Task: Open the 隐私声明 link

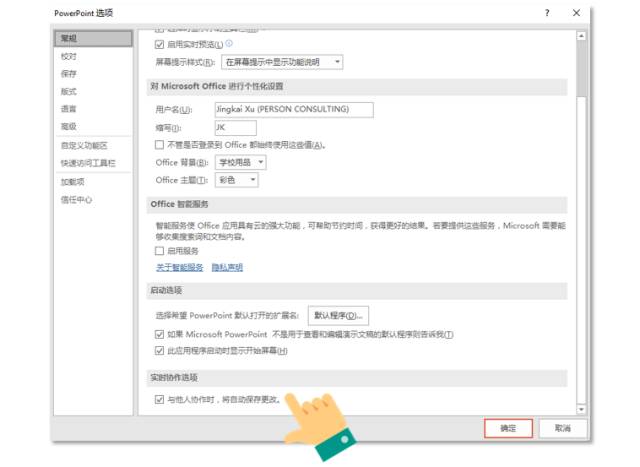Action: 227,267
